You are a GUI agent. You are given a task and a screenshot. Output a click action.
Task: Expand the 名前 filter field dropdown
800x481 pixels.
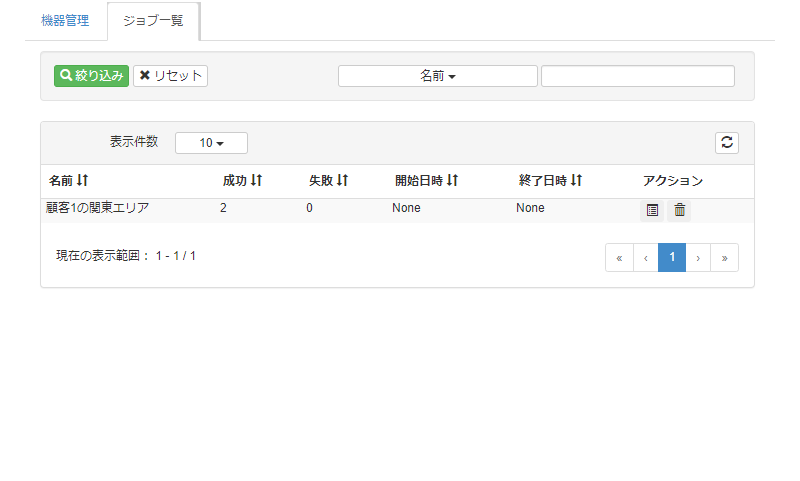437,76
